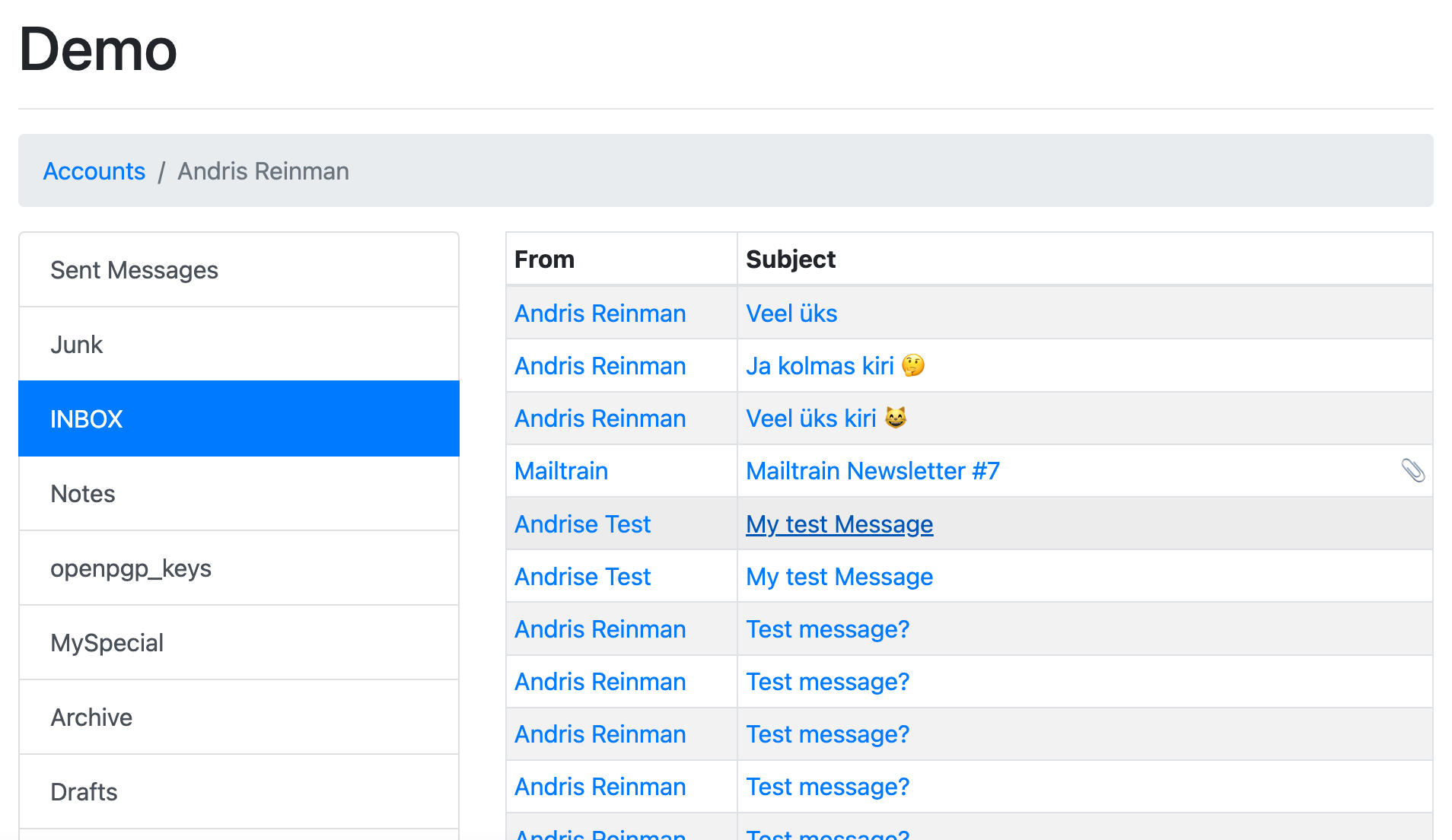Click the From column header
The width and height of the screenshot is (1452, 840).
(544, 259)
